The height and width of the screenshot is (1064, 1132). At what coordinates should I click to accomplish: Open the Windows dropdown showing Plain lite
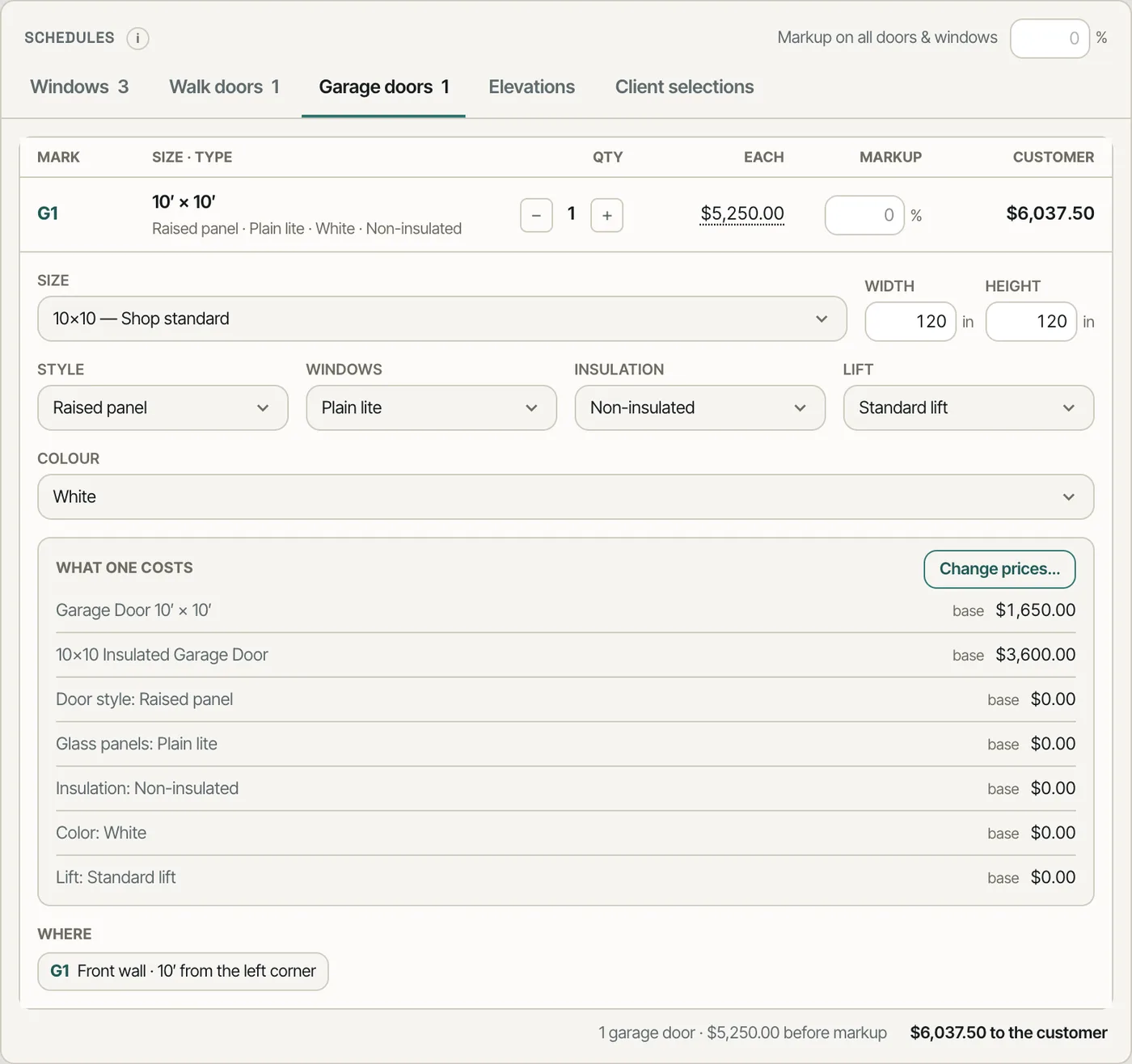point(431,407)
